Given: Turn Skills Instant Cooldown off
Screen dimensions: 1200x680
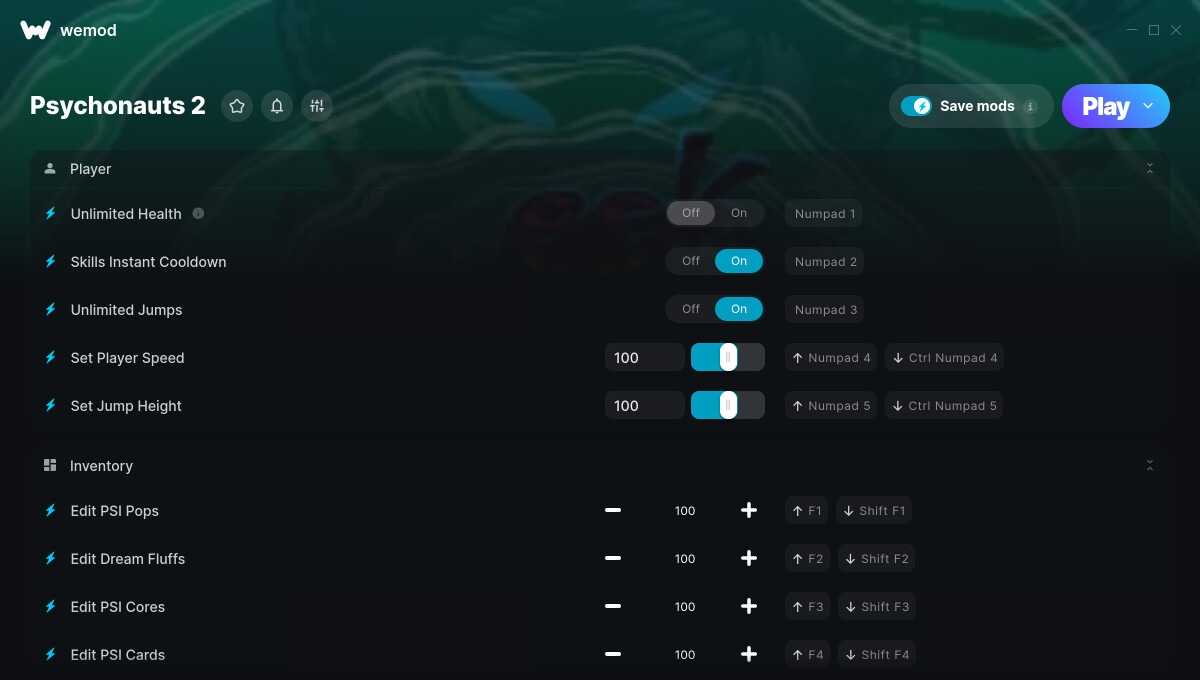Looking at the screenshot, I should click(x=691, y=261).
